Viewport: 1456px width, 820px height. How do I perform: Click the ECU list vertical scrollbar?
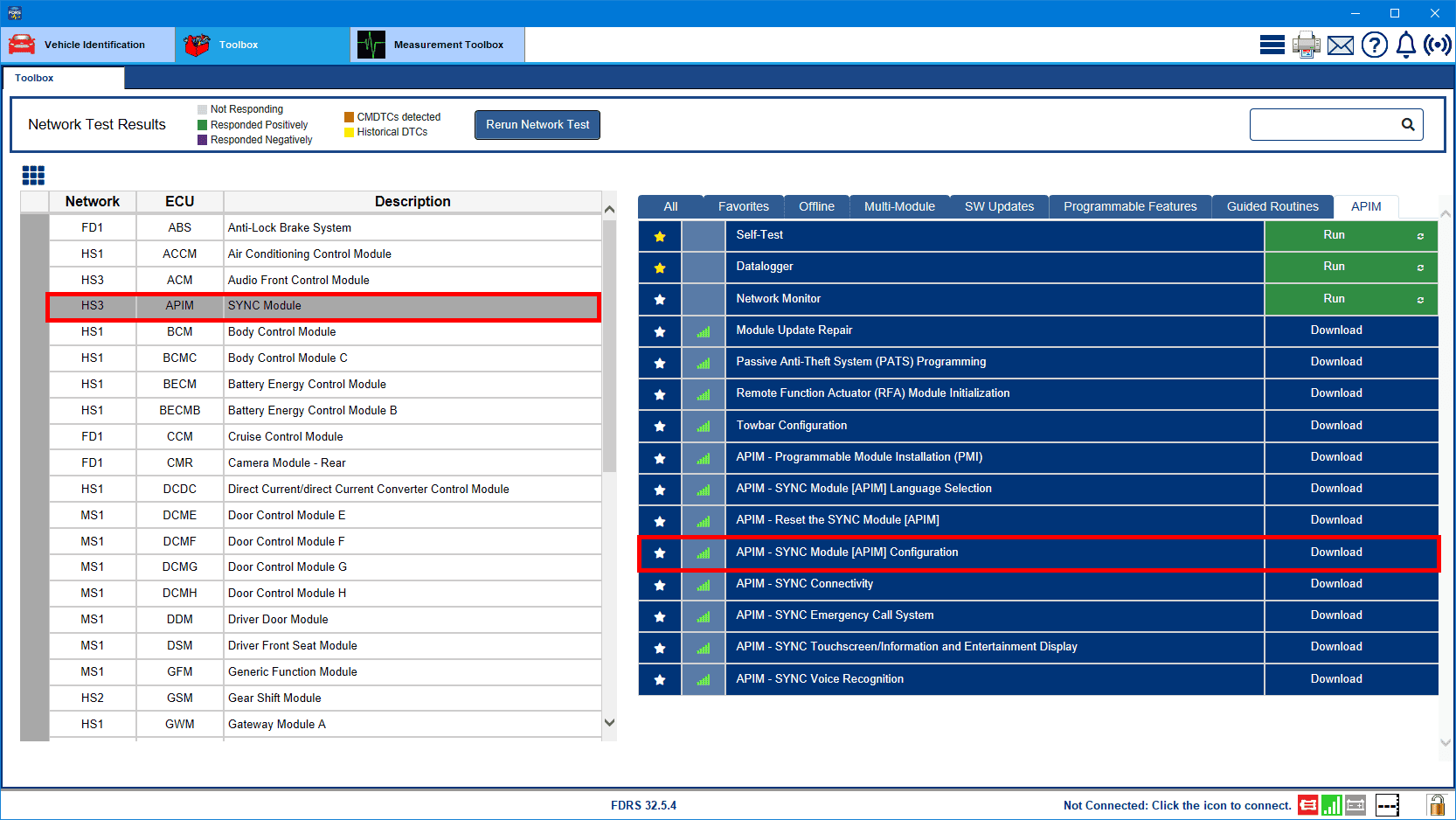tap(609, 350)
